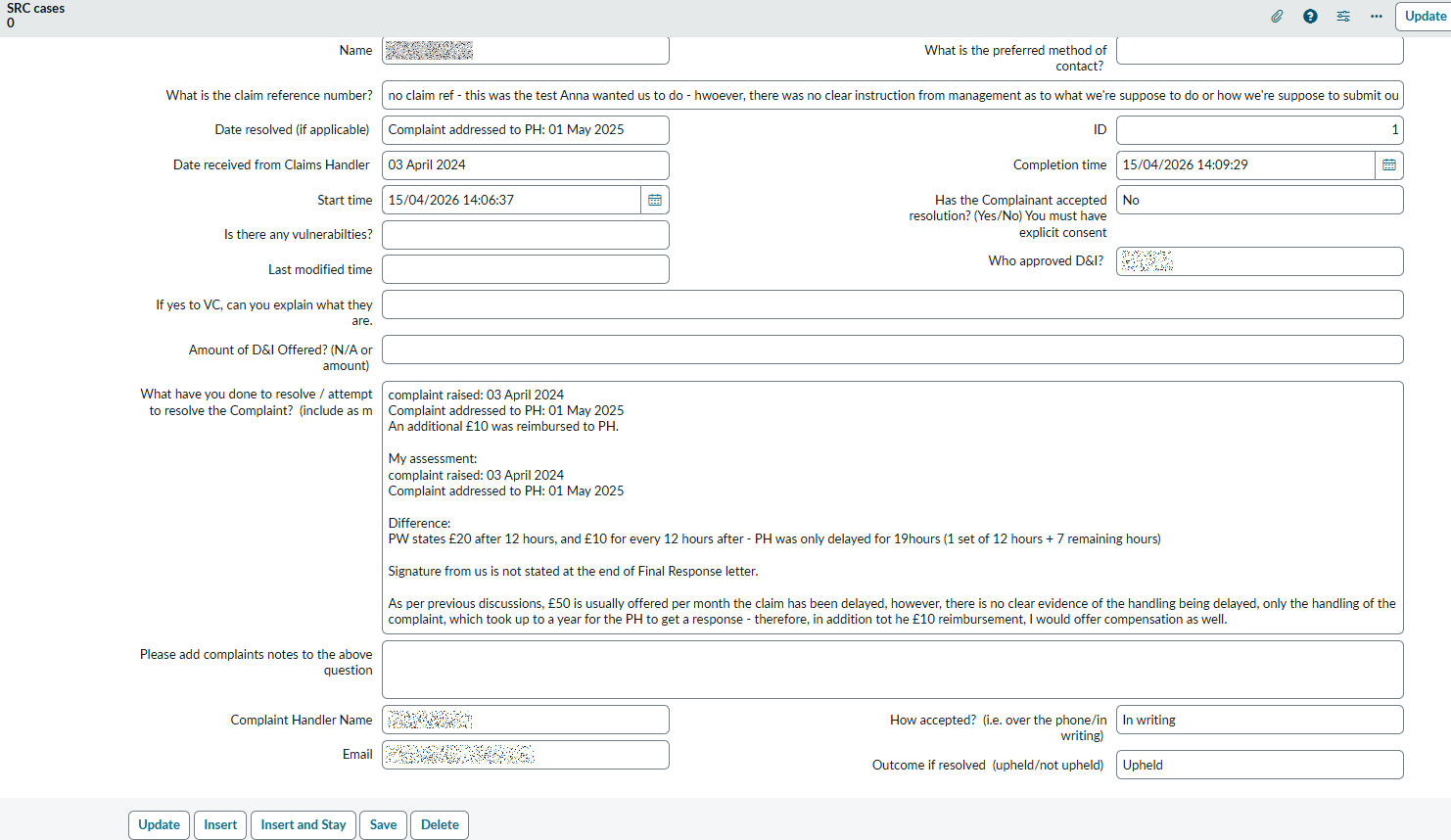The width and height of the screenshot is (1451, 840).
Task: Click the bottom Update button
Action: [159, 824]
